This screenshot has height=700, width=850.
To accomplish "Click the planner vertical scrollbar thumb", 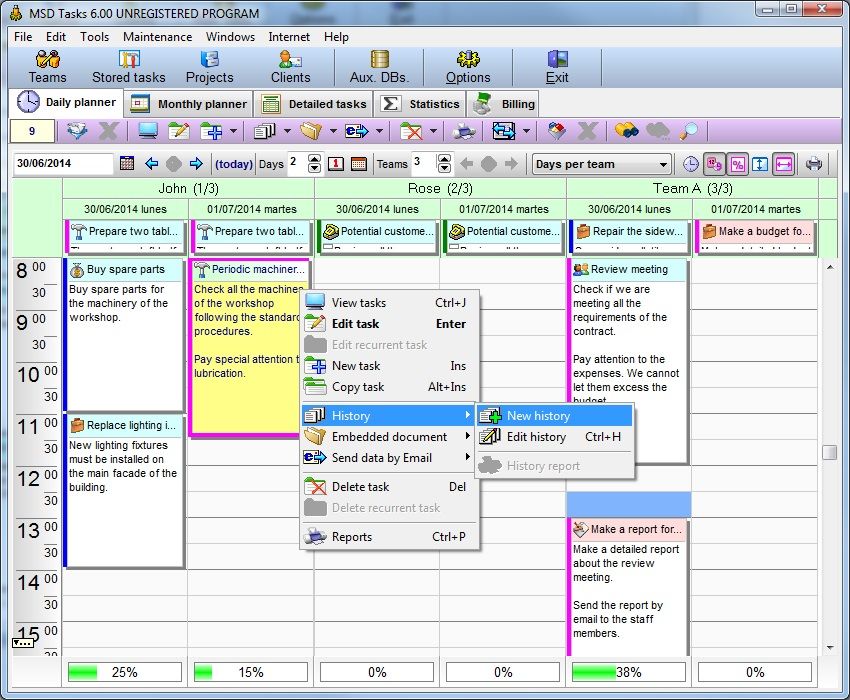I will click(x=829, y=452).
